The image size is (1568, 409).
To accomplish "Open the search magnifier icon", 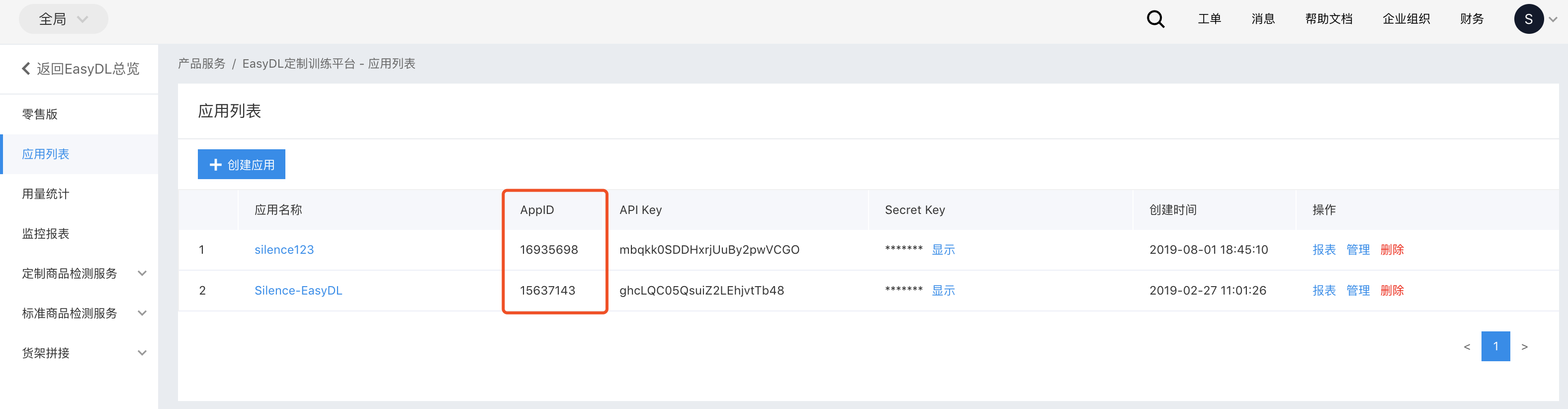I will point(1155,19).
